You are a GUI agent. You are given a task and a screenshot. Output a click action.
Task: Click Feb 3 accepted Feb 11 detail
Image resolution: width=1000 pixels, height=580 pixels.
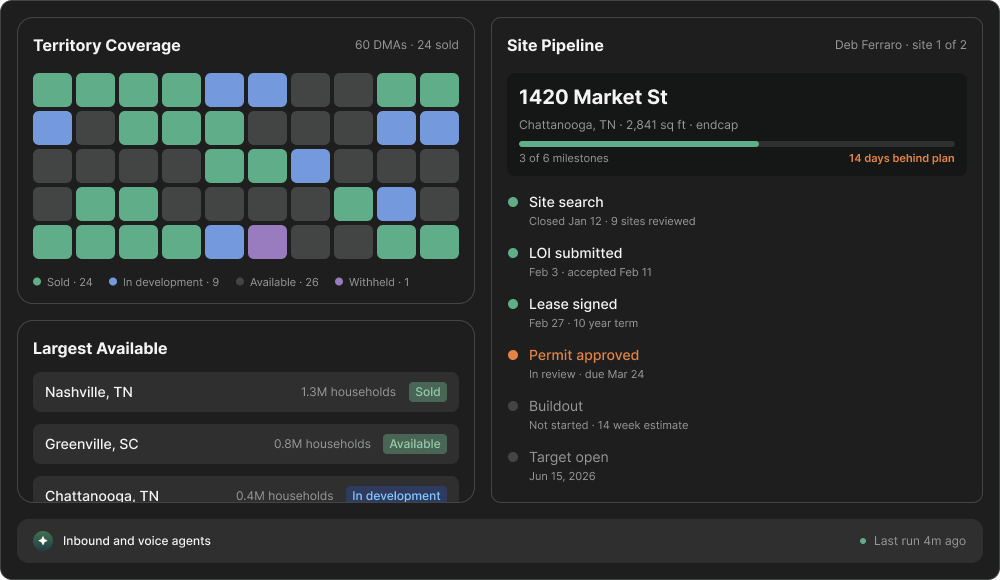591,272
